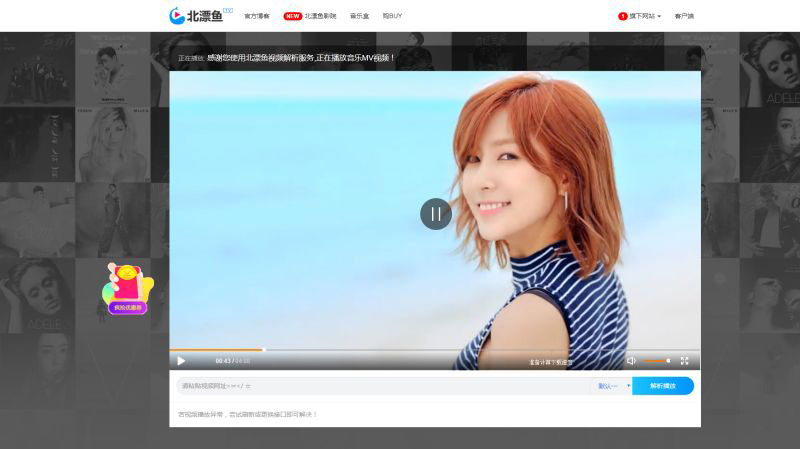Click the blue 解析播放 button
The height and width of the screenshot is (449, 800).
[662, 386]
